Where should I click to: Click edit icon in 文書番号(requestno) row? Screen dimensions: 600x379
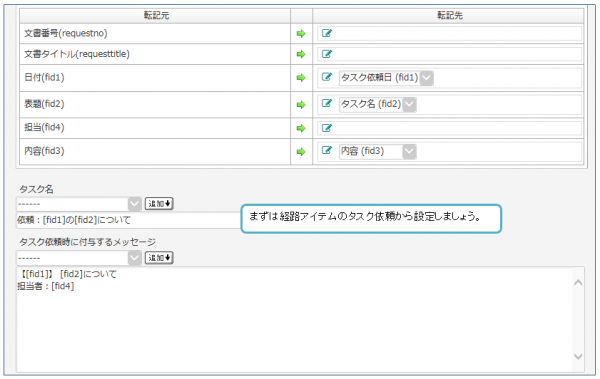pyautogui.click(x=326, y=33)
